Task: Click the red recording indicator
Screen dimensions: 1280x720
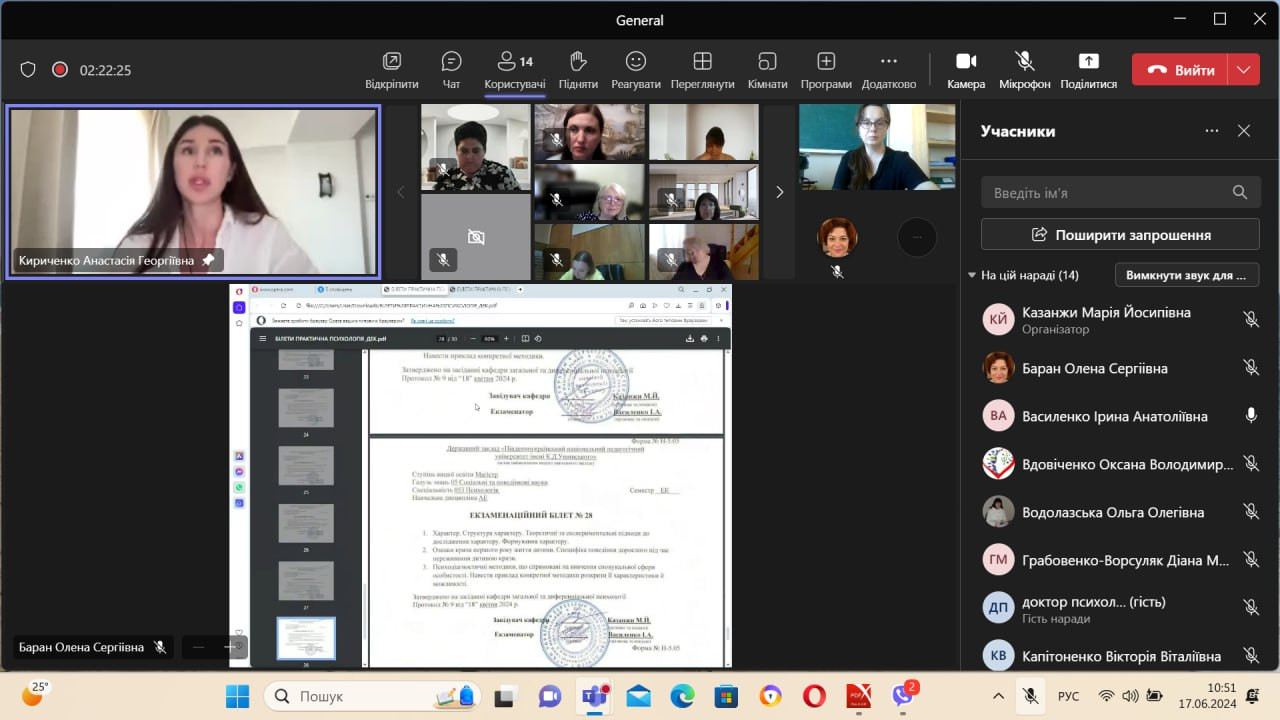Action: 60,70
